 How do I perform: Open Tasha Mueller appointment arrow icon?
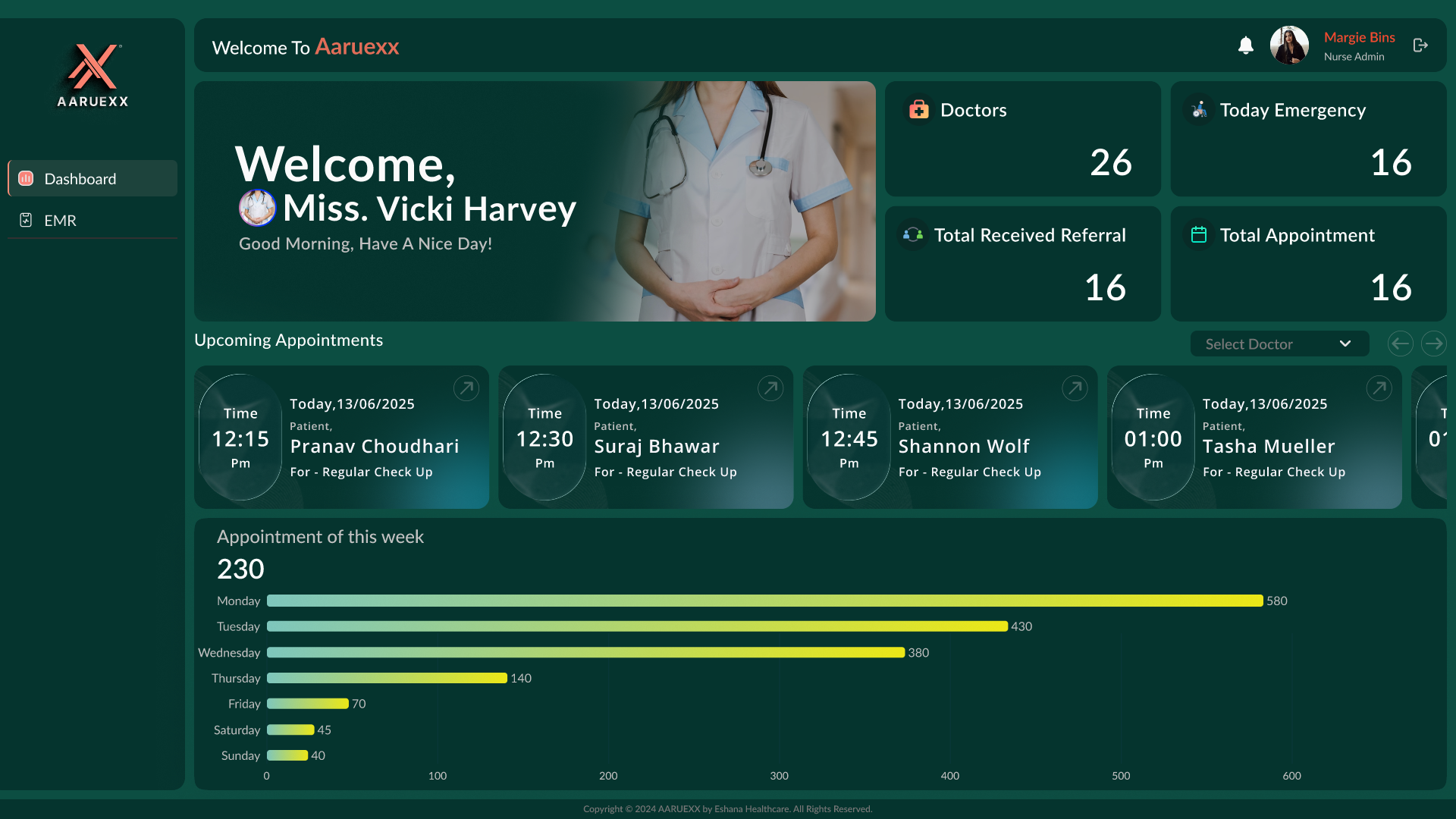(x=1379, y=388)
